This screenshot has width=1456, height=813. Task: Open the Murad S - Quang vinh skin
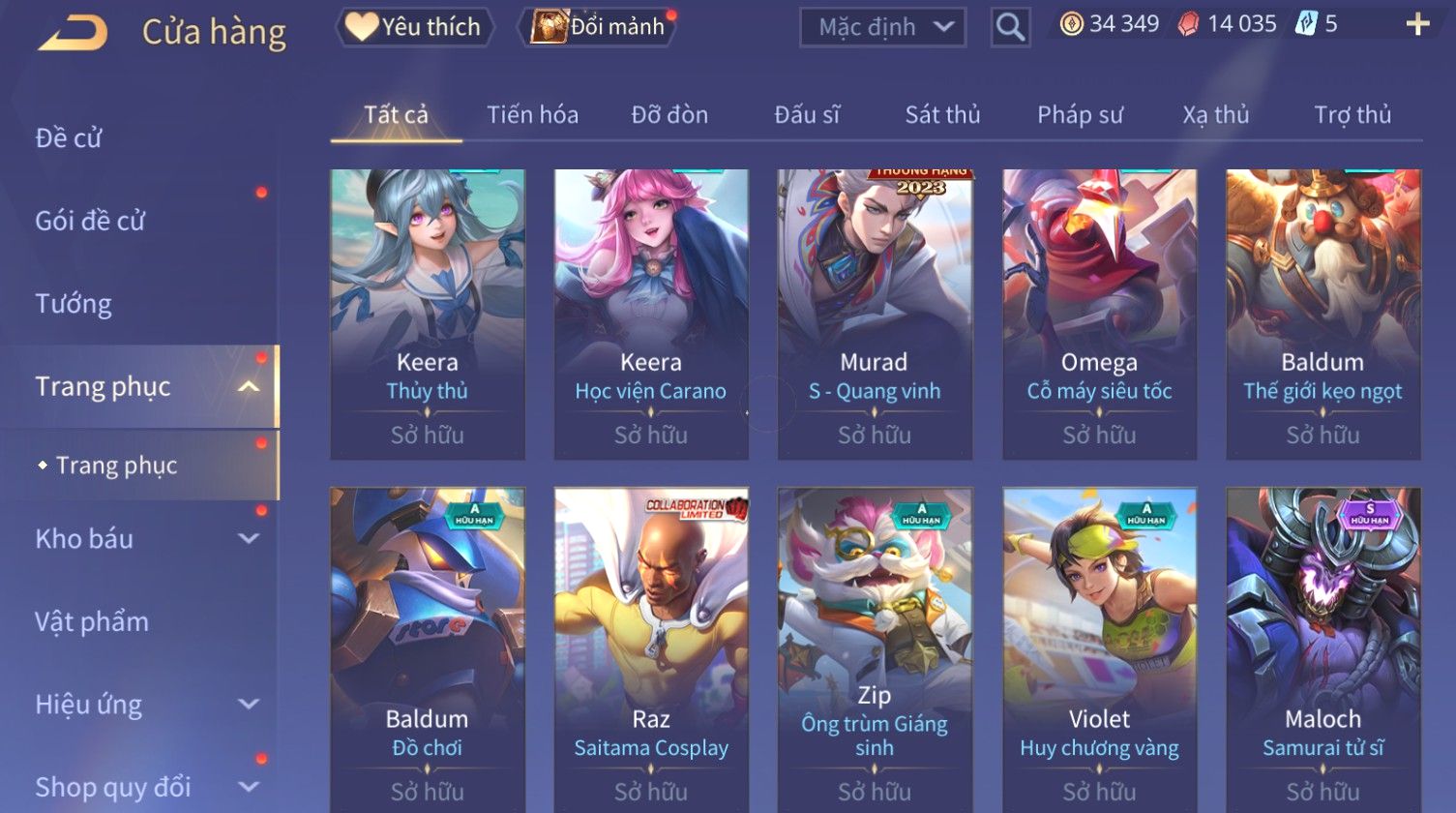[875, 315]
